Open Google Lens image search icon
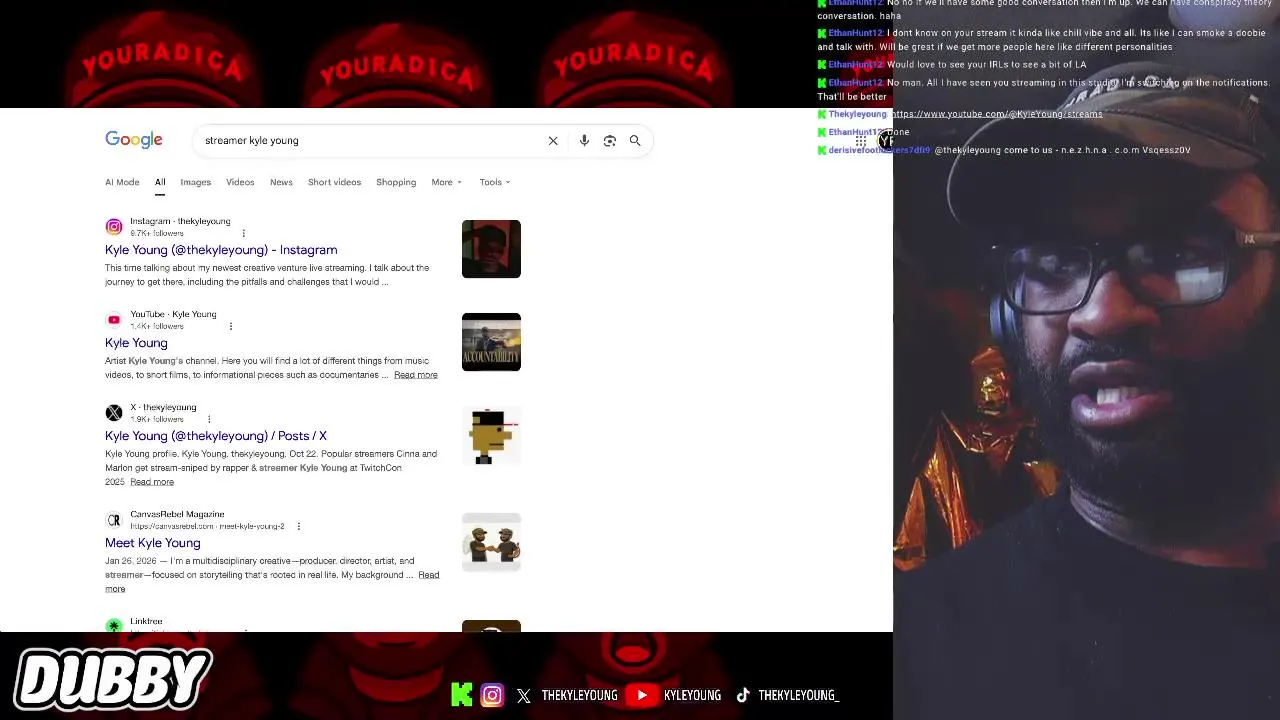1280x720 pixels. tap(610, 141)
